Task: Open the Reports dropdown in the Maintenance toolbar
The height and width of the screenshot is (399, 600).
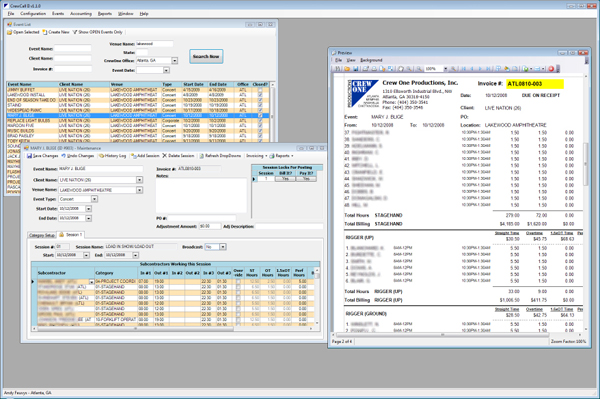Action: 282,156
